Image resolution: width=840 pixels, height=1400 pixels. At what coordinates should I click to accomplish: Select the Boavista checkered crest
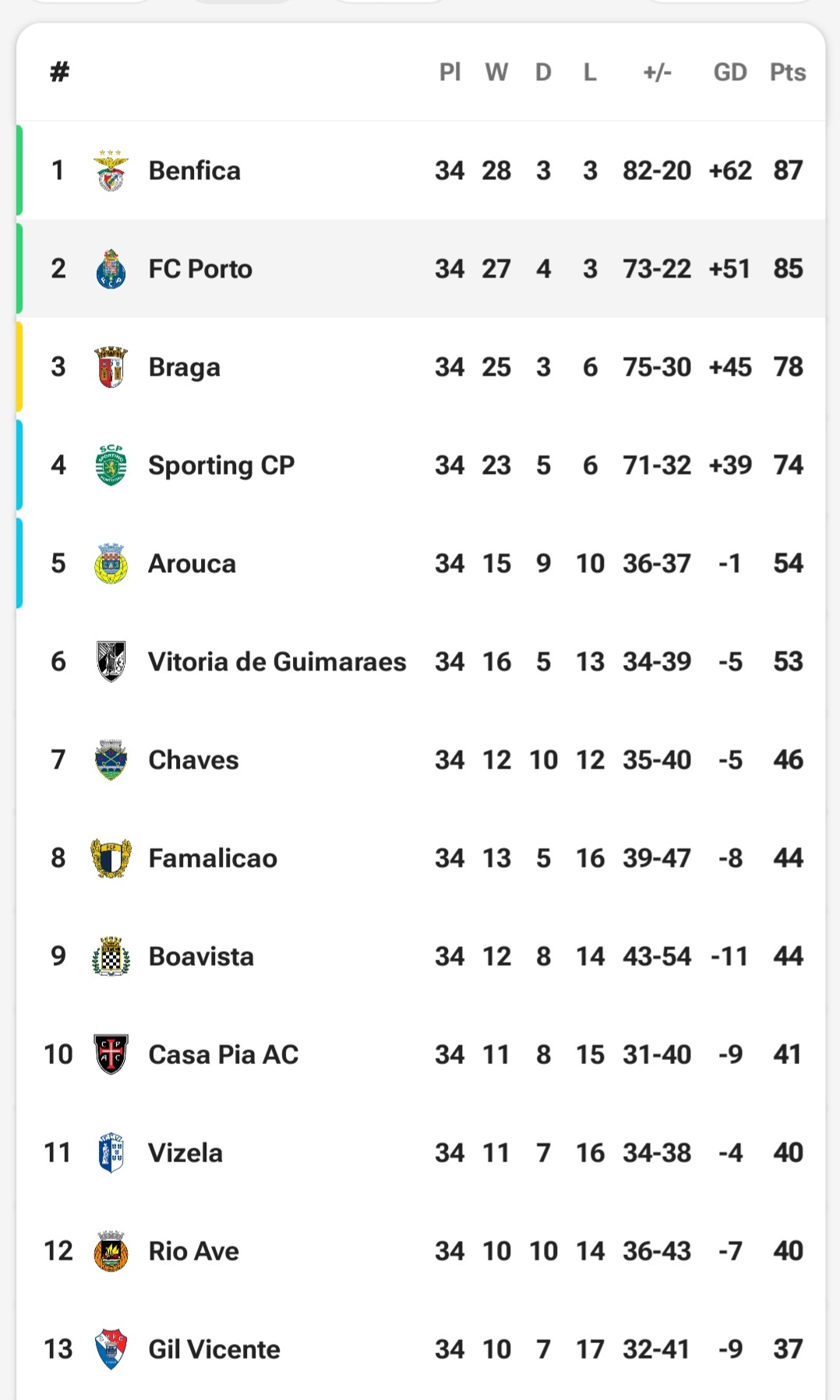click(x=111, y=956)
